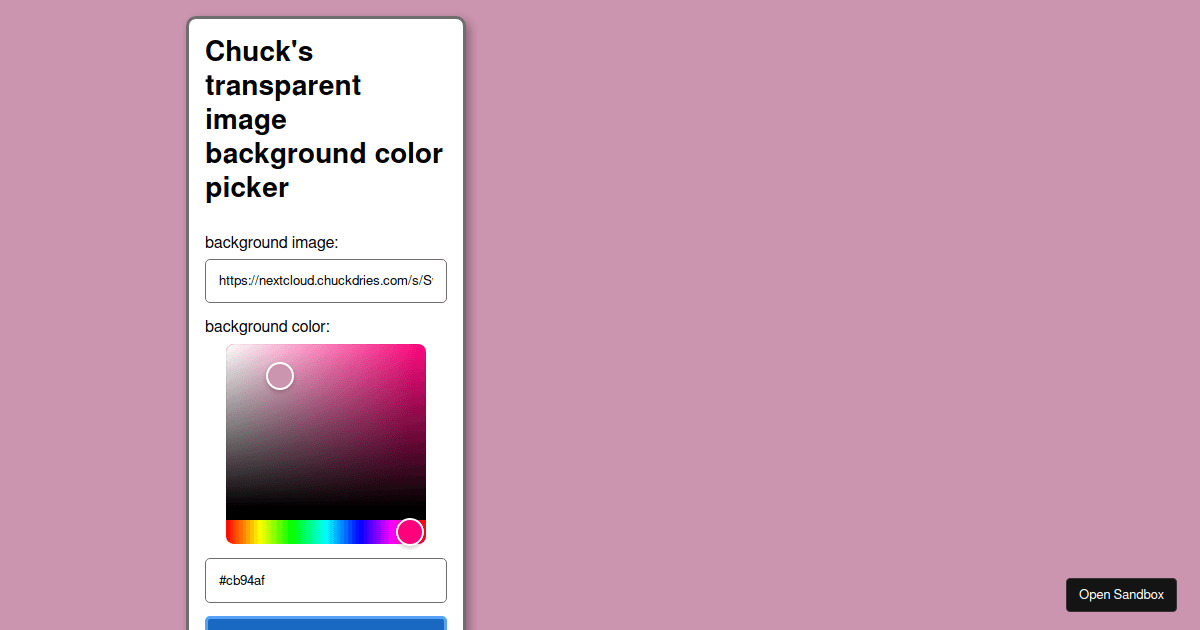The width and height of the screenshot is (1200, 630).
Task: Click the background color label text
Action: (267, 326)
